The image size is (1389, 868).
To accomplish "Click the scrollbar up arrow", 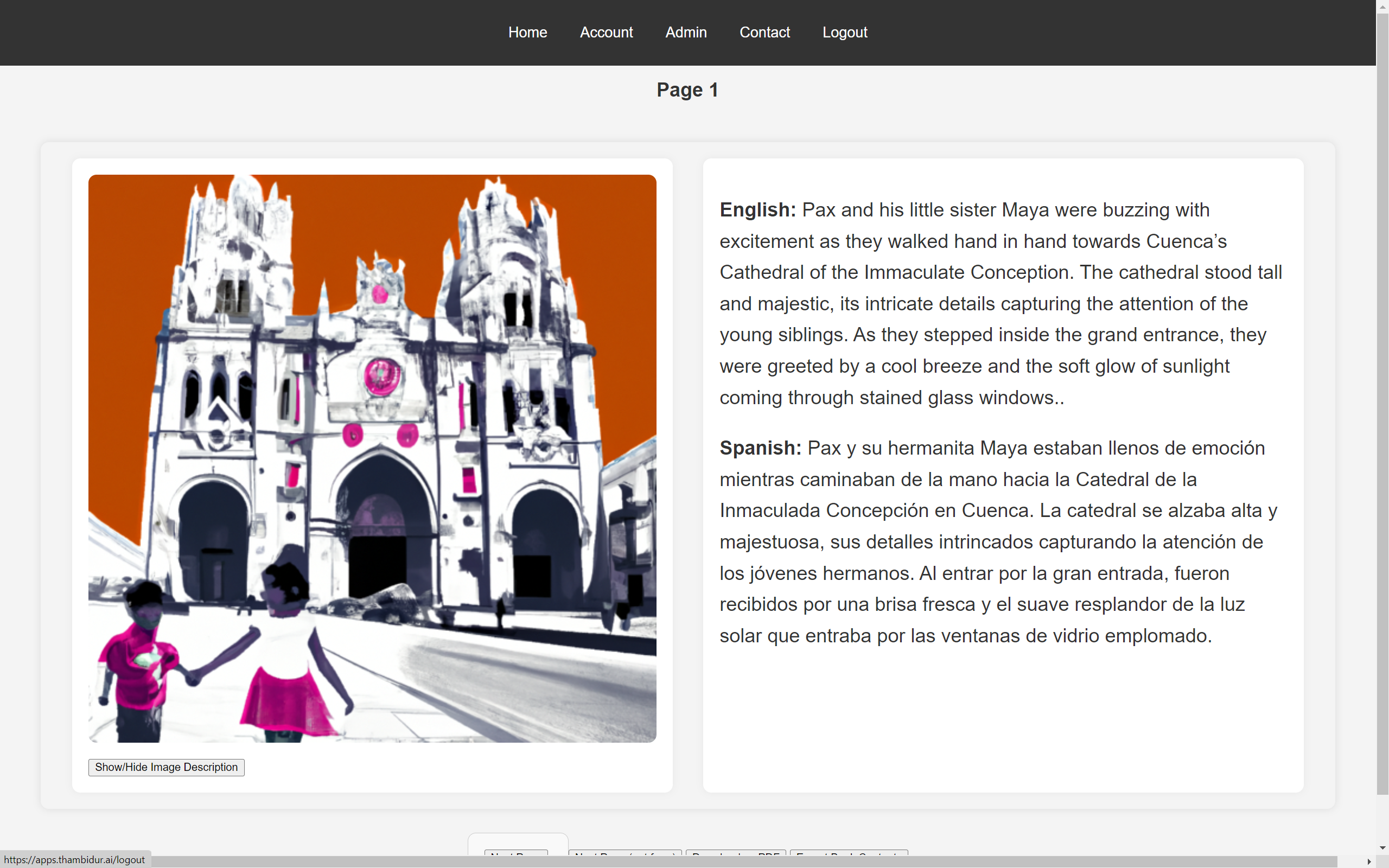I will 1382,6.
